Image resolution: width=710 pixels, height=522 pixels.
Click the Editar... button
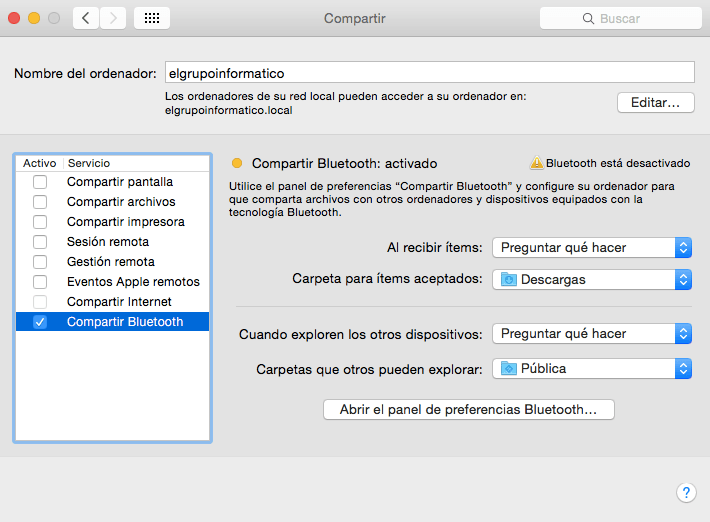coord(655,102)
